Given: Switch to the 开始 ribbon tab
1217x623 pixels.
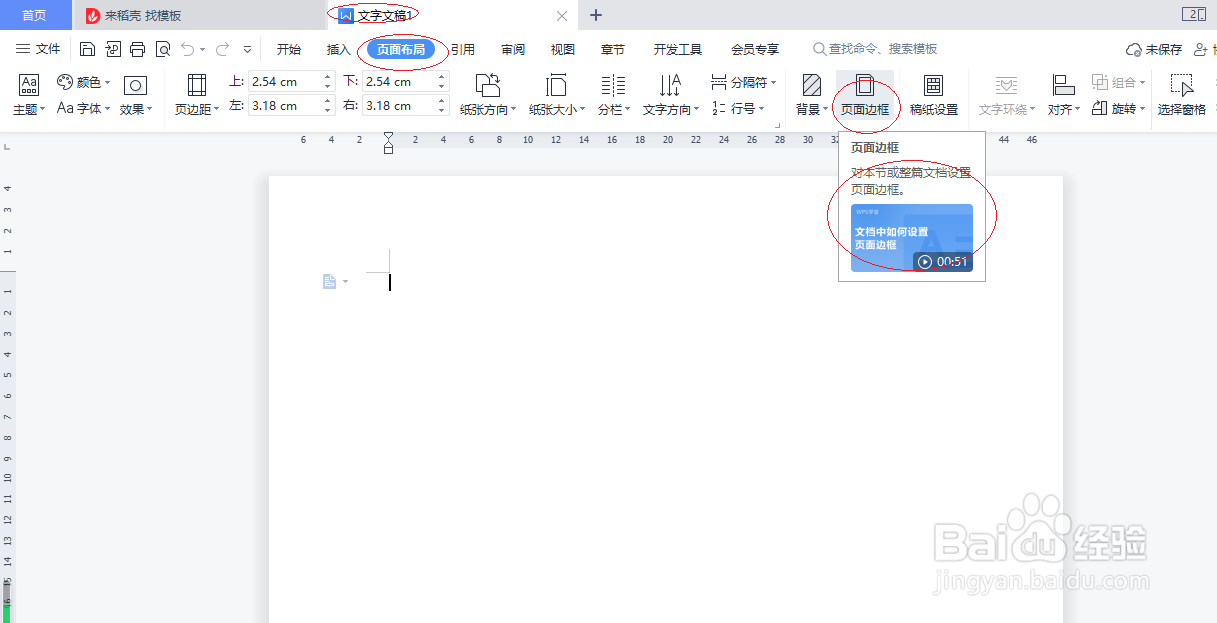Looking at the screenshot, I should (x=289, y=48).
